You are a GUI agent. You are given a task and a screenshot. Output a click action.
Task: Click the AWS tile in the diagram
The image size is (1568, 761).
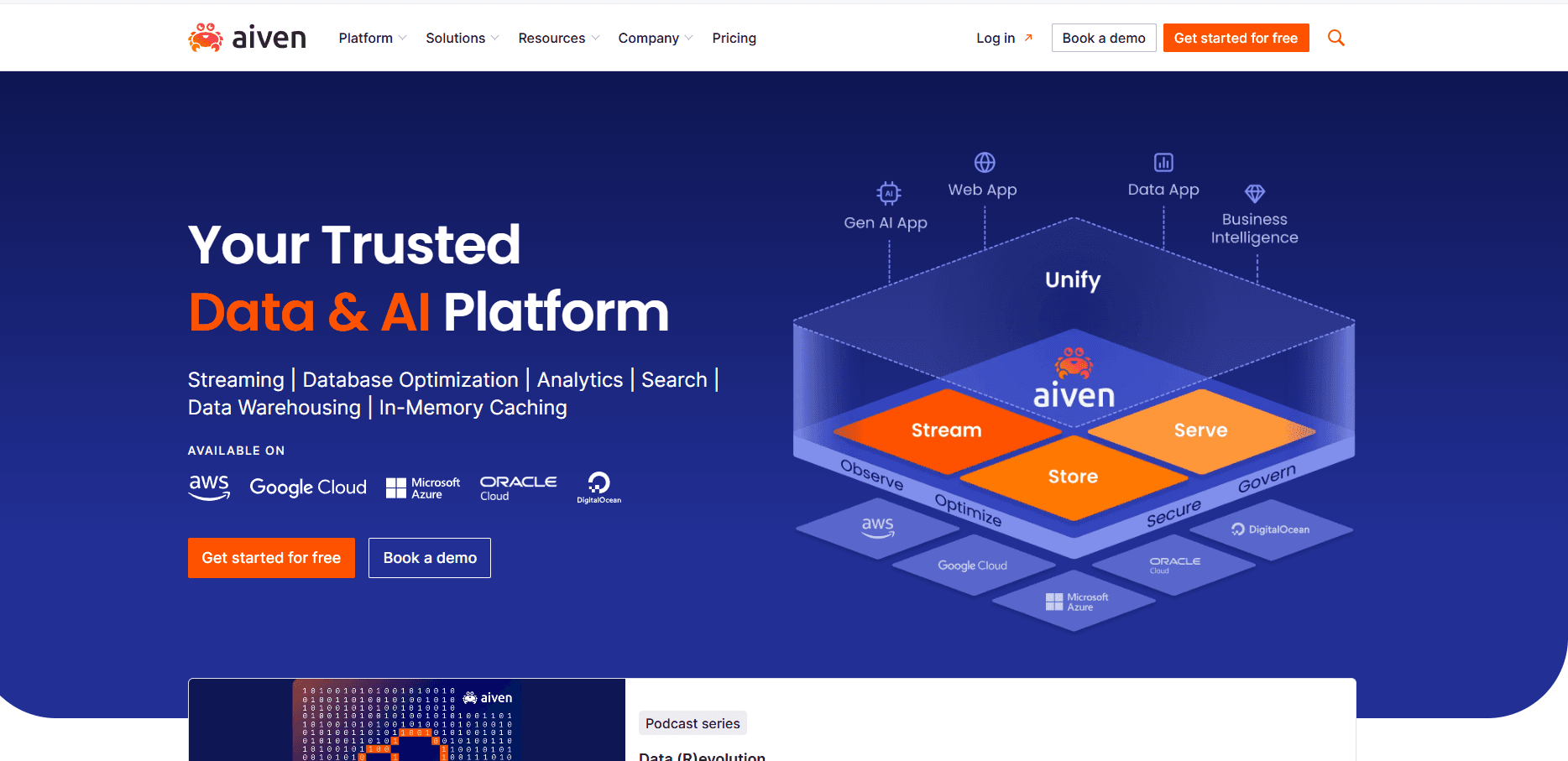(878, 528)
